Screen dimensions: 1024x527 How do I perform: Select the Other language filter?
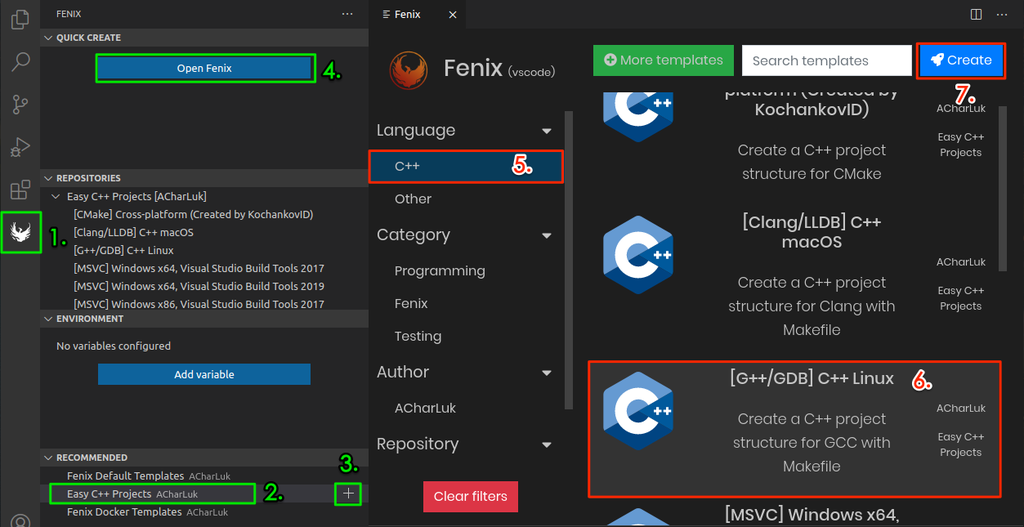pos(413,199)
